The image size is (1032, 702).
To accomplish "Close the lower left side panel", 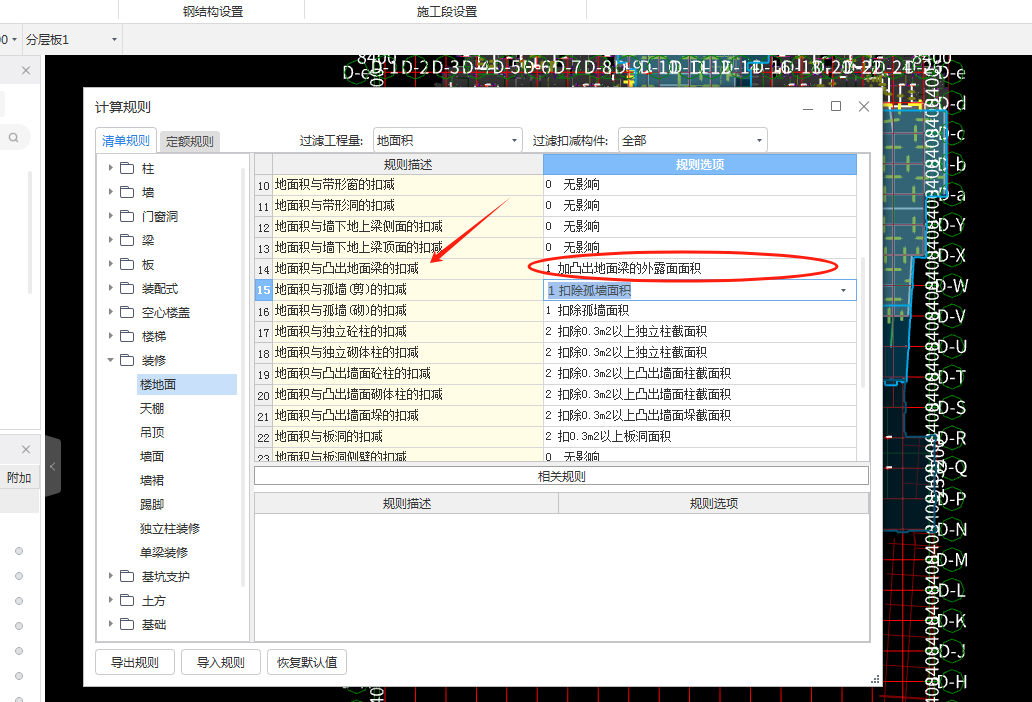I will [x=26, y=449].
